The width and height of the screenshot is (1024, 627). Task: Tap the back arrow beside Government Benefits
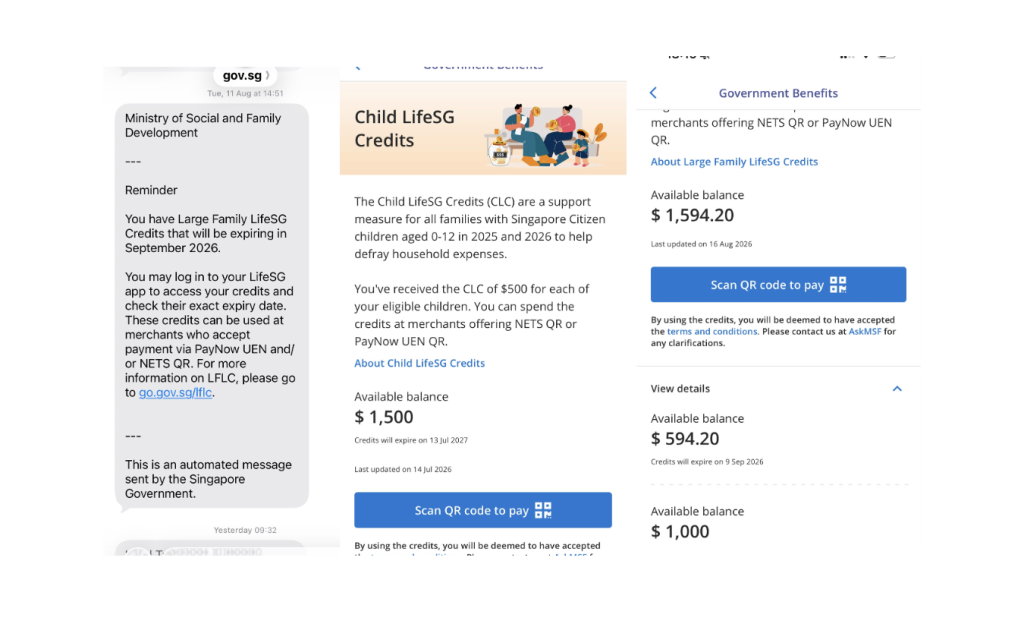click(653, 93)
